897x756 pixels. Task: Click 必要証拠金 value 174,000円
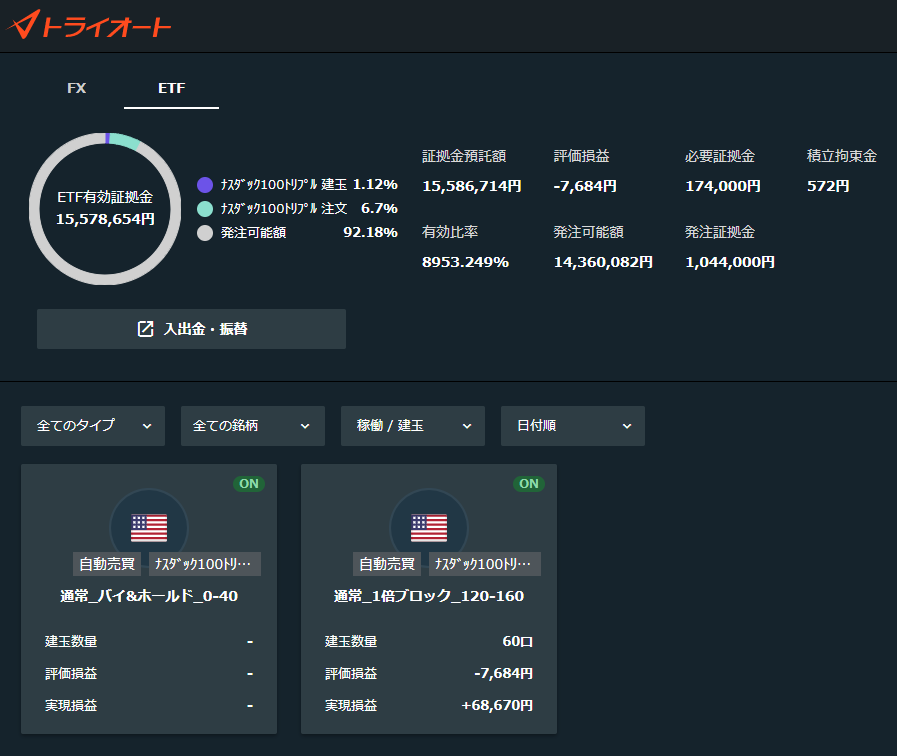723,186
